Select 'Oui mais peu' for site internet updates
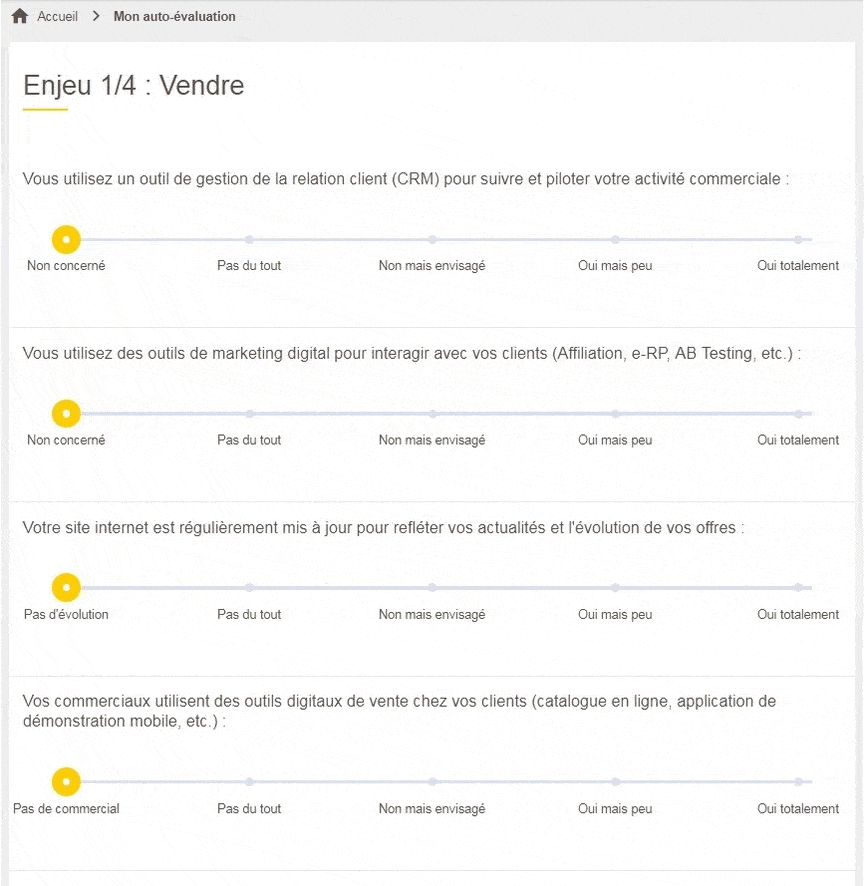864x886 pixels. pos(614,588)
